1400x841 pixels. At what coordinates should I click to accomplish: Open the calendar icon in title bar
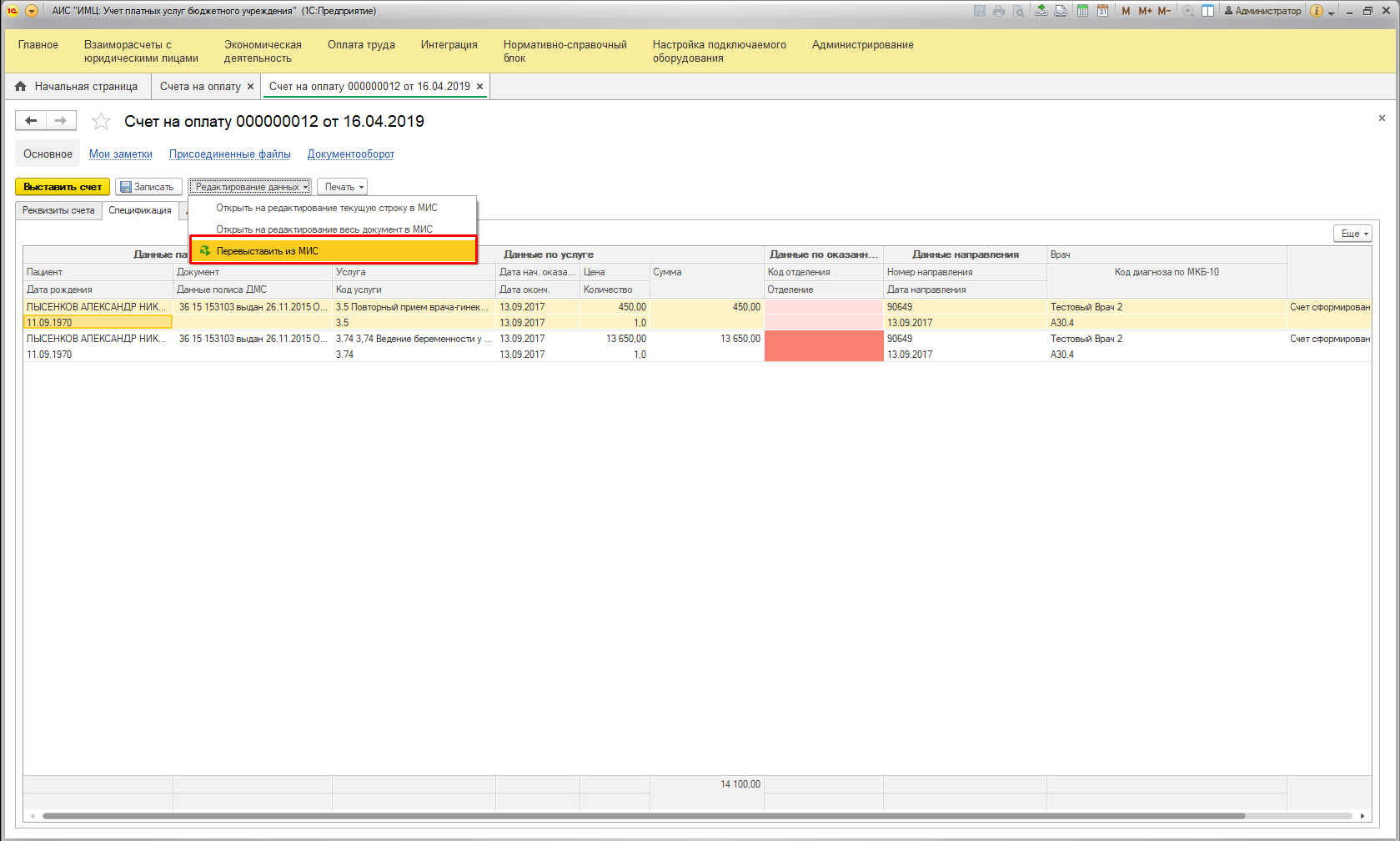[x=1102, y=11]
